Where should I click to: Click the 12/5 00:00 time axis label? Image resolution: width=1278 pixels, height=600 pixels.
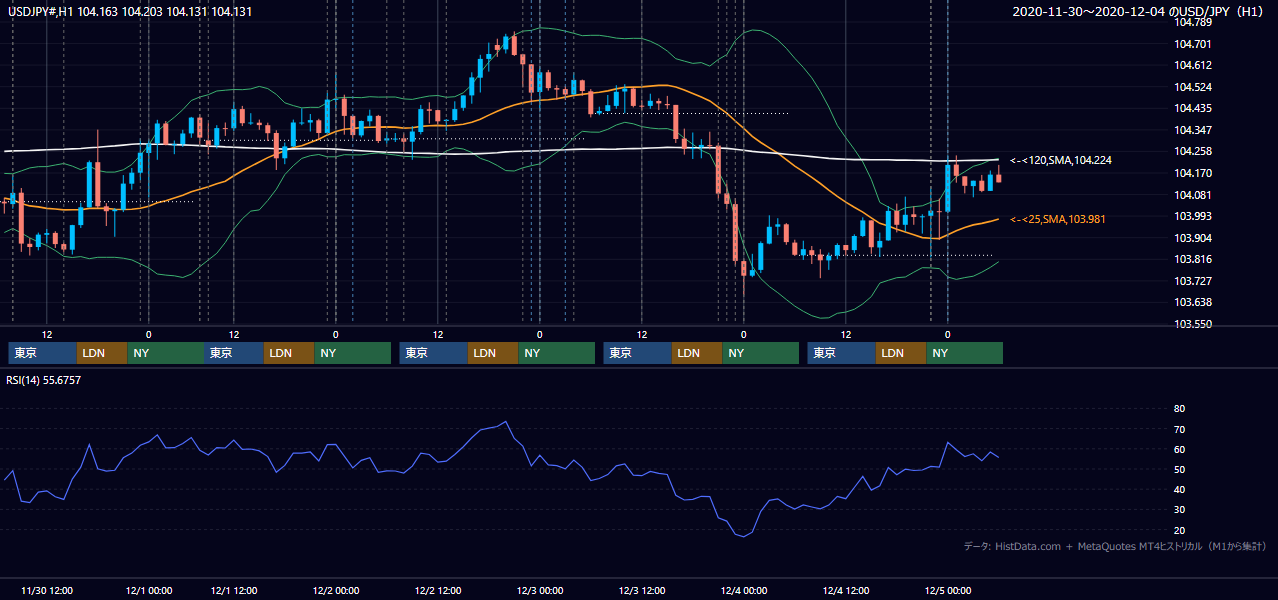[948, 590]
